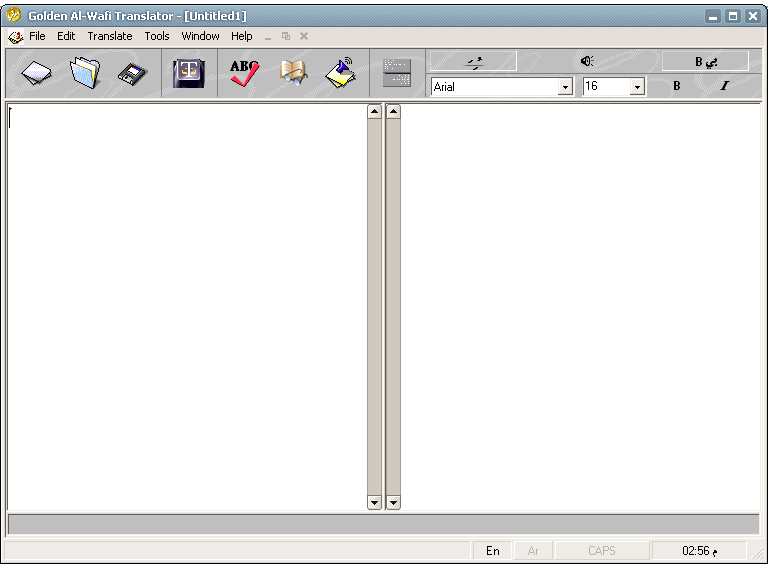Select the En language indicator in status bar
Screen dimensions: 768x564
tap(492, 551)
